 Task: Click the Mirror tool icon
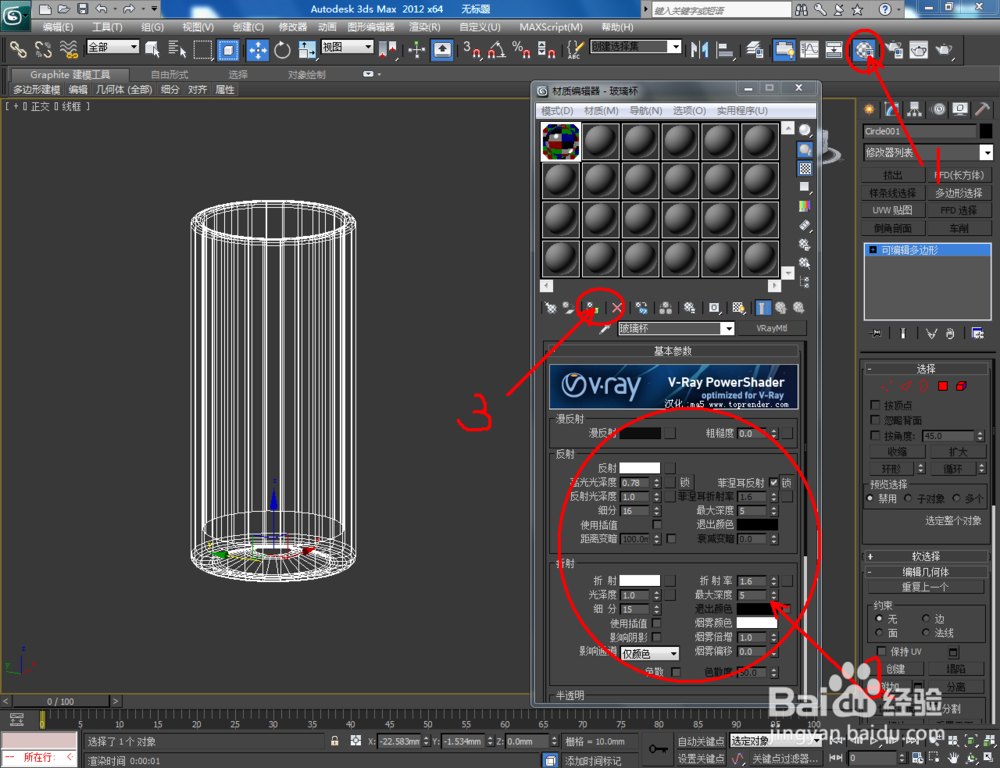(x=700, y=50)
